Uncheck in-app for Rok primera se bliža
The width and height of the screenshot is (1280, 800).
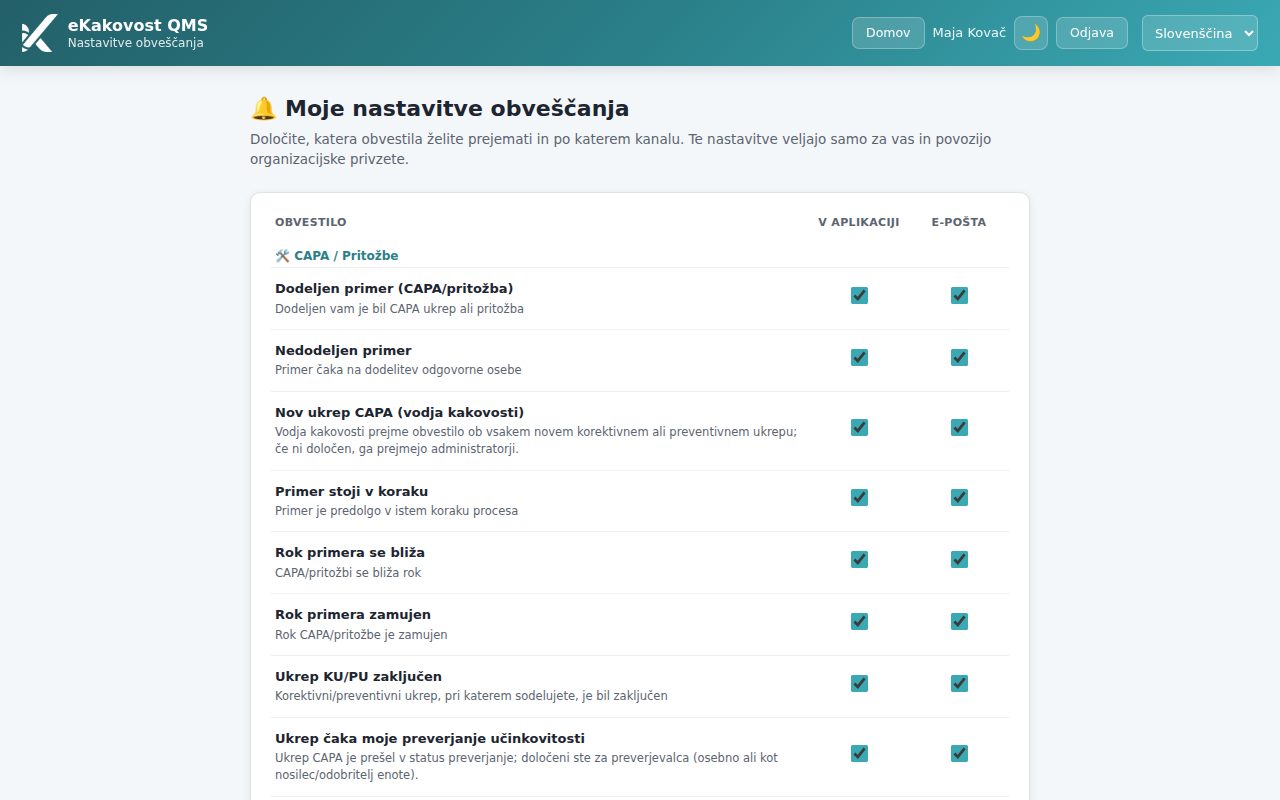(x=859, y=559)
